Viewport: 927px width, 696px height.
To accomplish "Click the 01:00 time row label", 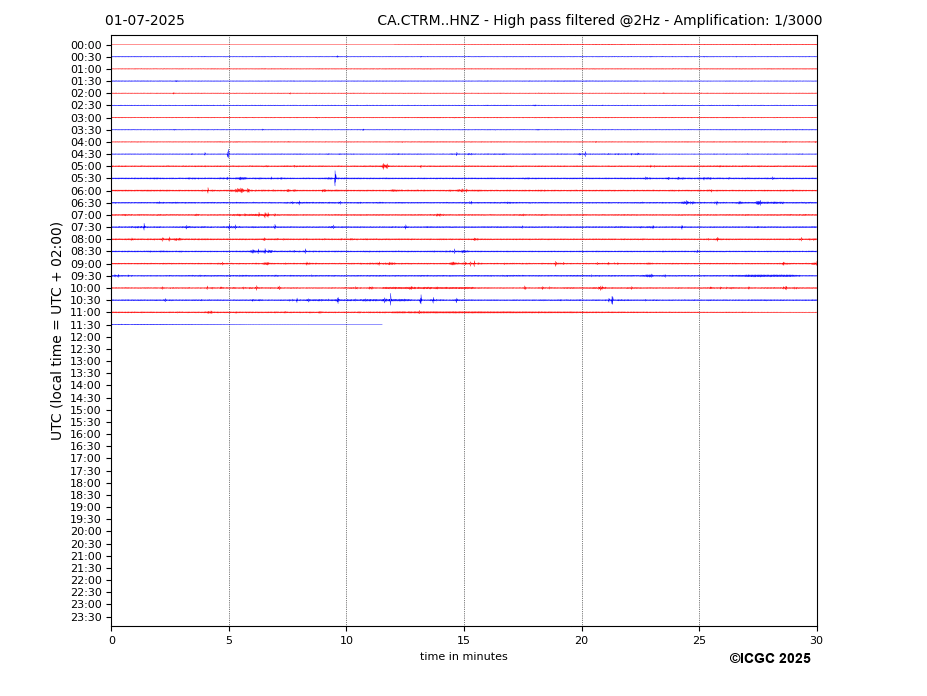I will click(86, 70).
